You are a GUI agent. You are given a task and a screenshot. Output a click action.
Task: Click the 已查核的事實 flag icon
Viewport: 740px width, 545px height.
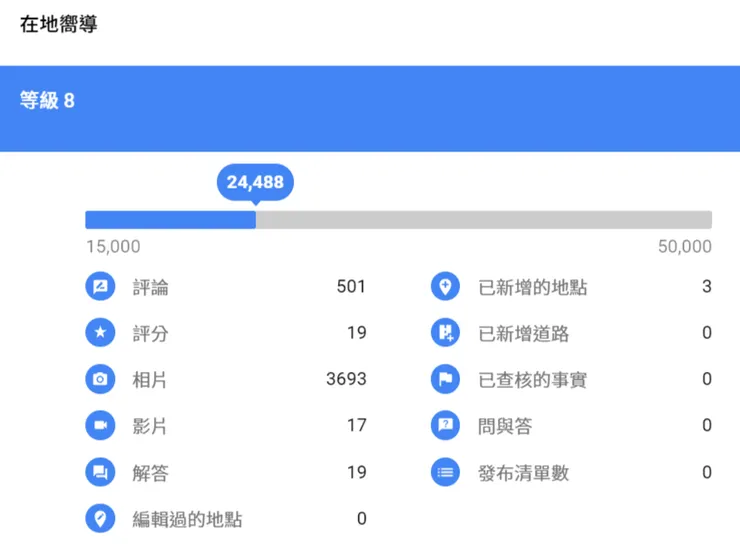pyautogui.click(x=445, y=379)
